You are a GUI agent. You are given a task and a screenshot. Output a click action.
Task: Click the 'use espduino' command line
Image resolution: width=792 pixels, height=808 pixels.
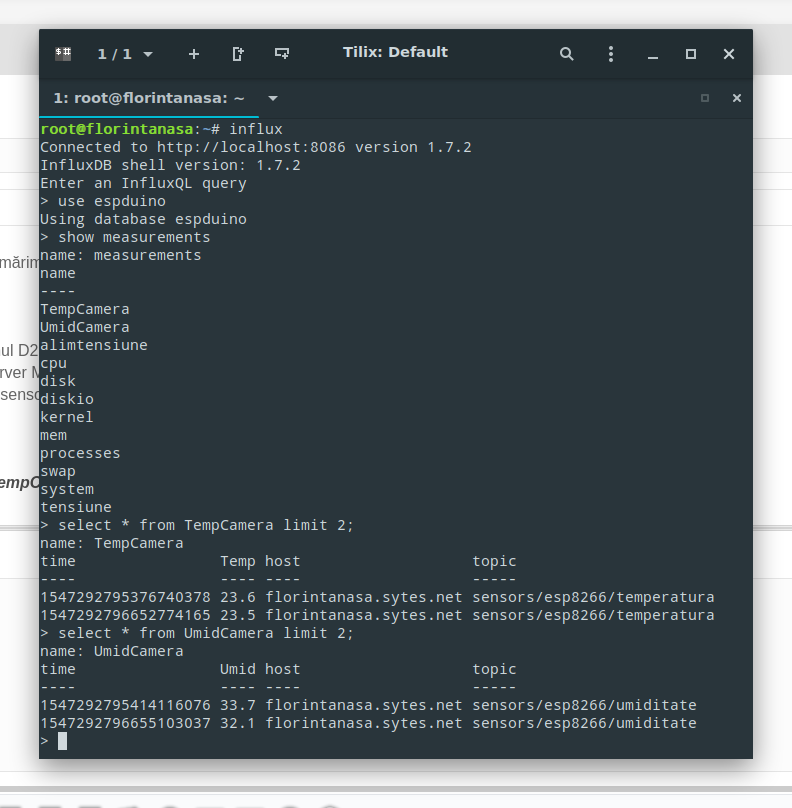point(103,201)
